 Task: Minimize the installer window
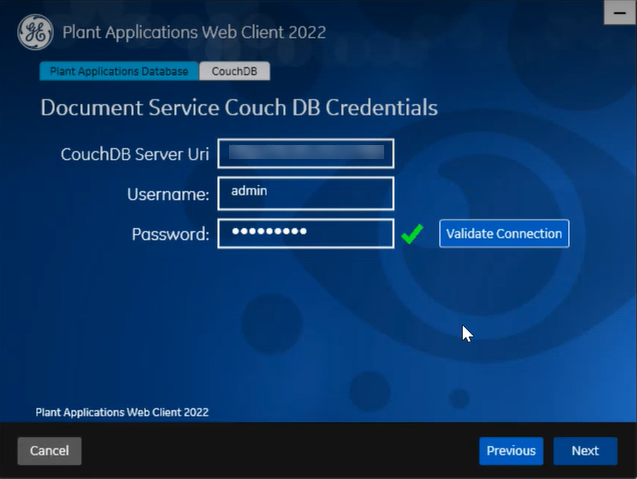[620, 13]
